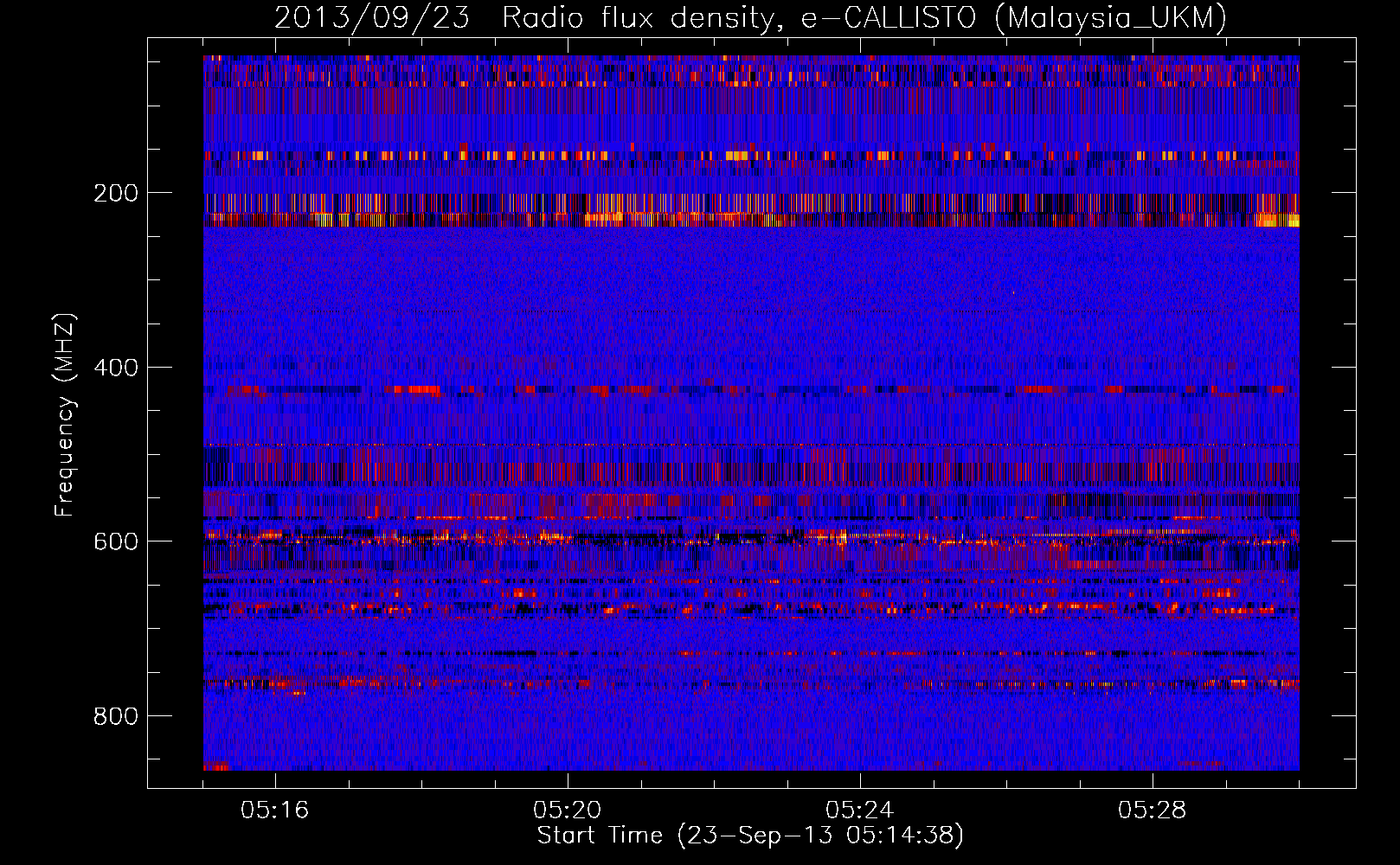Click the 05:20 time tick label
This screenshot has height=865, width=1400.
pos(568,811)
